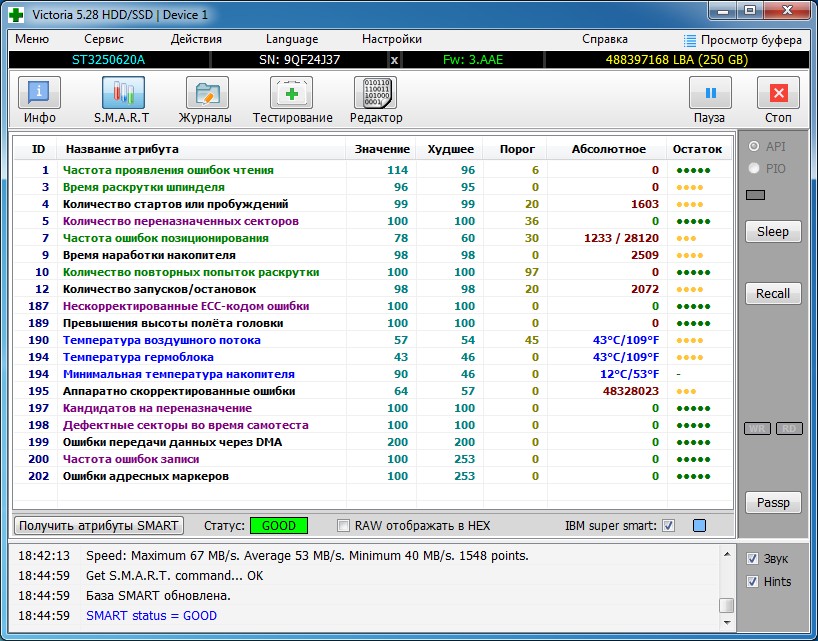Click the Passp button
This screenshot has width=818, height=641.
tap(773, 503)
